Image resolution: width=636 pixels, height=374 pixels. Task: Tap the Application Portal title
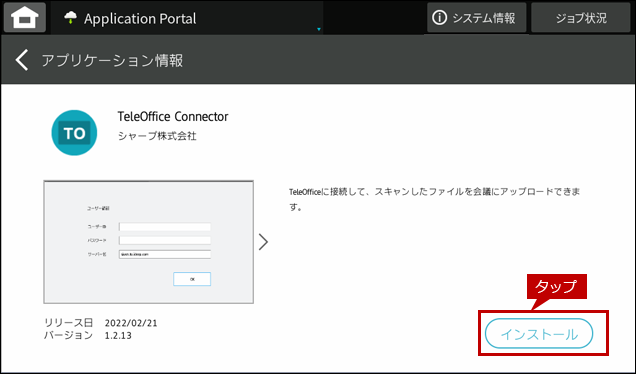click(x=140, y=19)
